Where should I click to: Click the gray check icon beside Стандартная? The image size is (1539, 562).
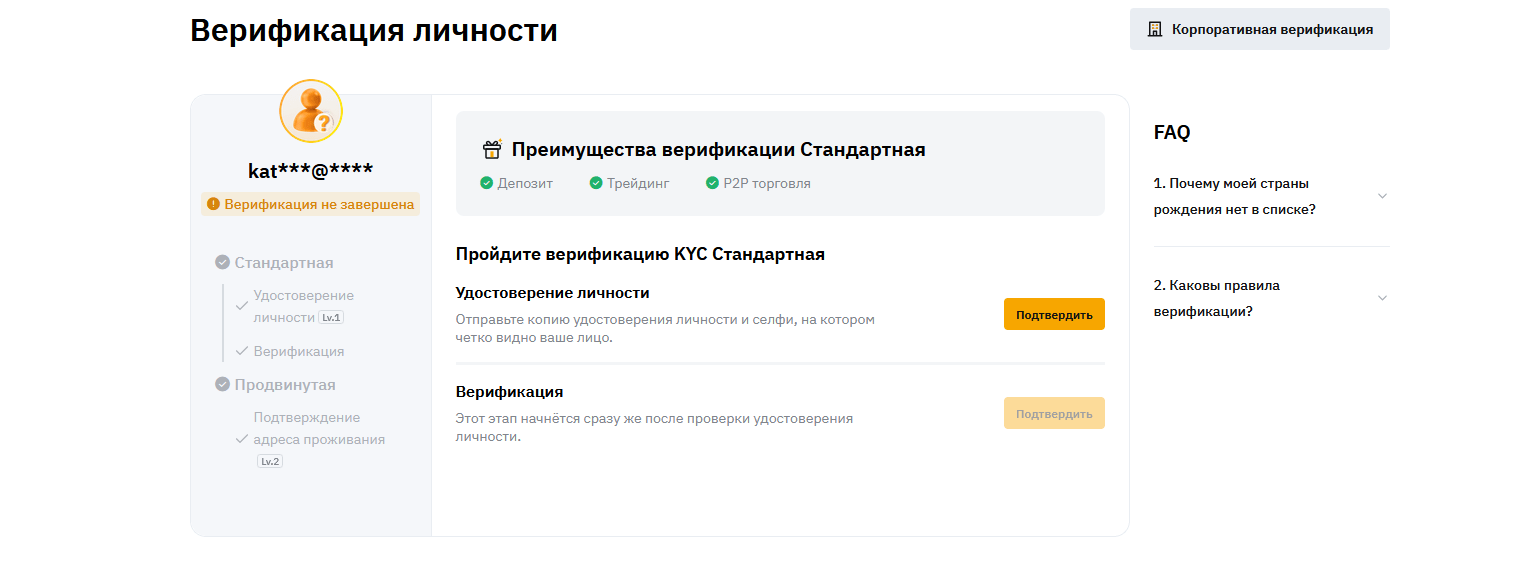point(222,262)
